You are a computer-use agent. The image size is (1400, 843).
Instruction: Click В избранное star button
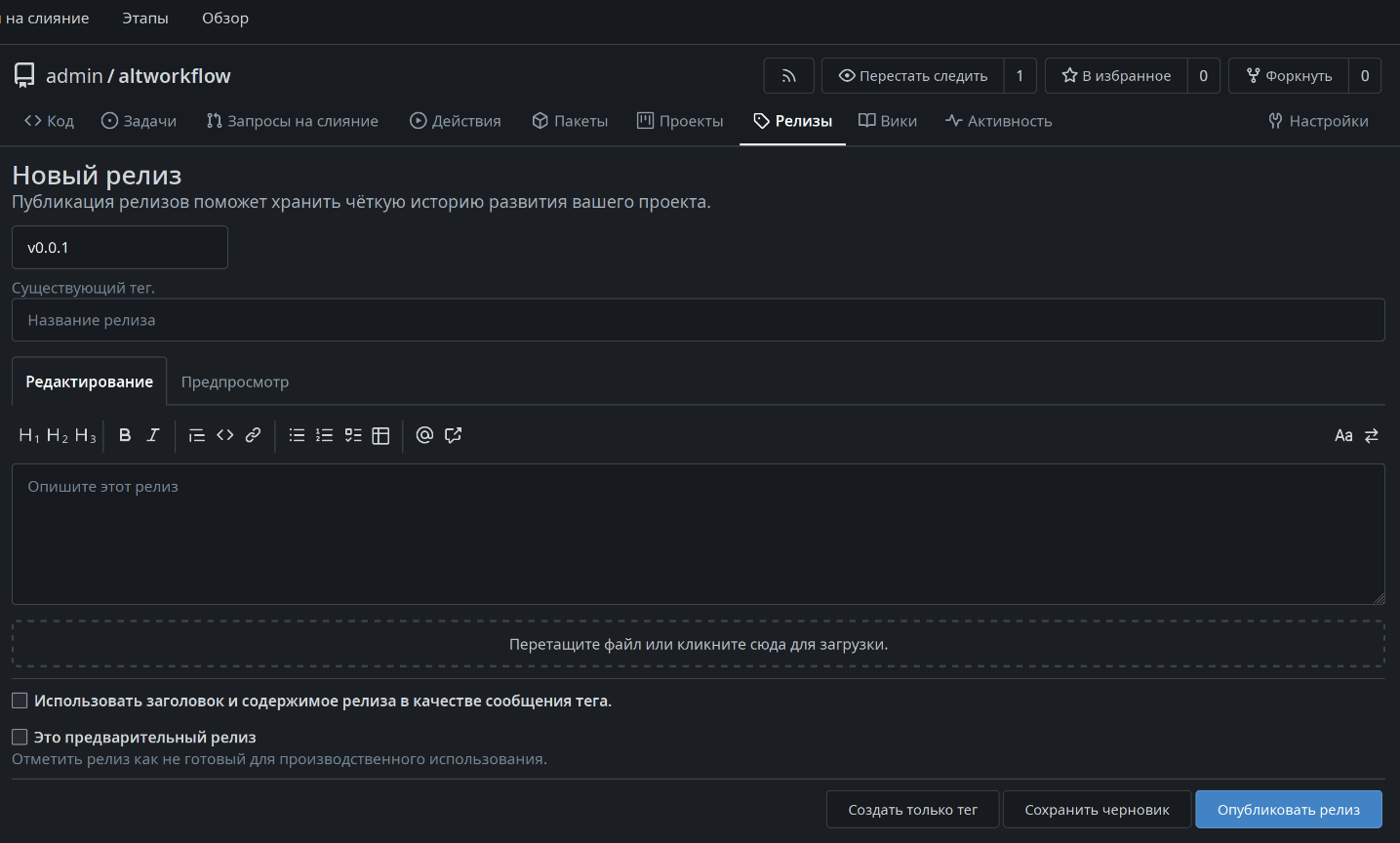click(1116, 76)
